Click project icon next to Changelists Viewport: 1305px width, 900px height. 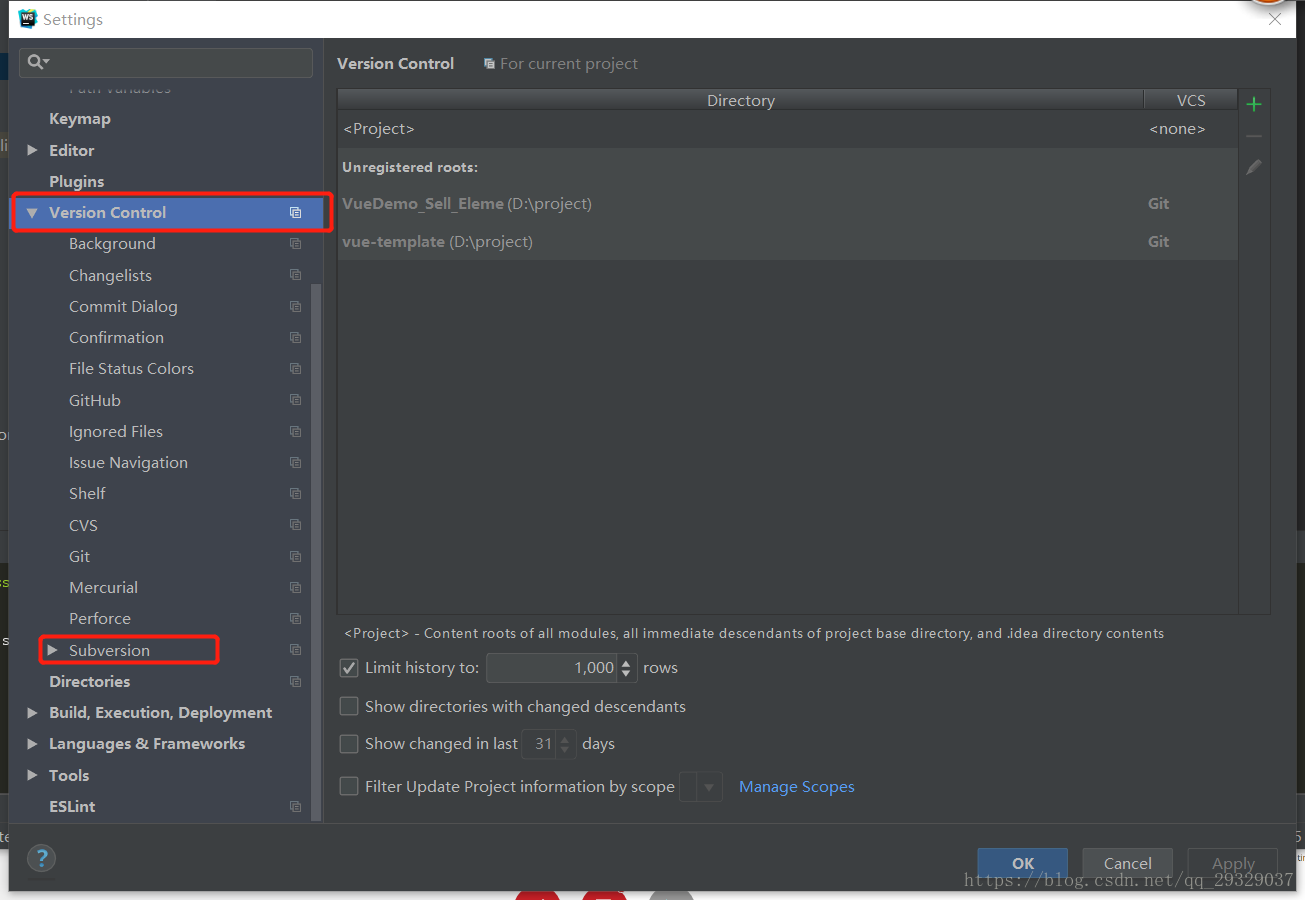295,275
